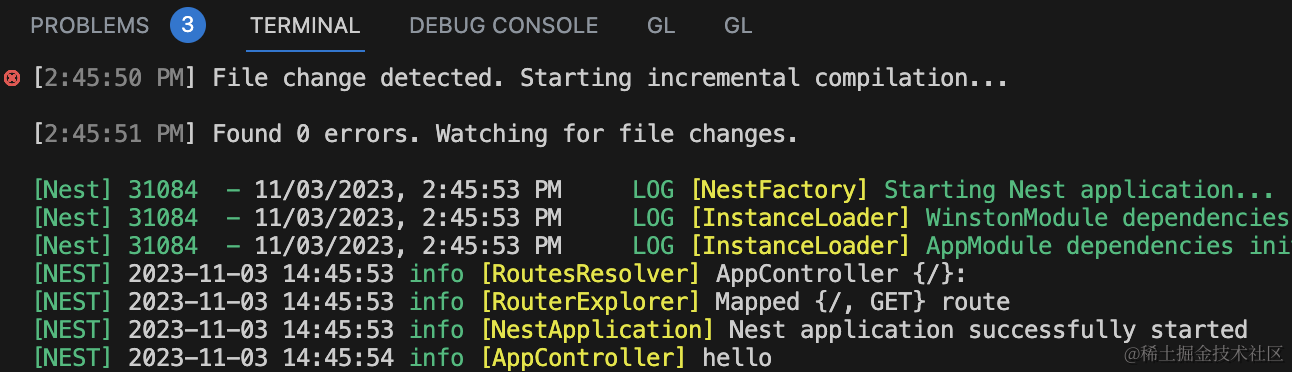1292x372 pixels.
Task: Click the [NestApplication] label in the log
Action: click(597, 330)
